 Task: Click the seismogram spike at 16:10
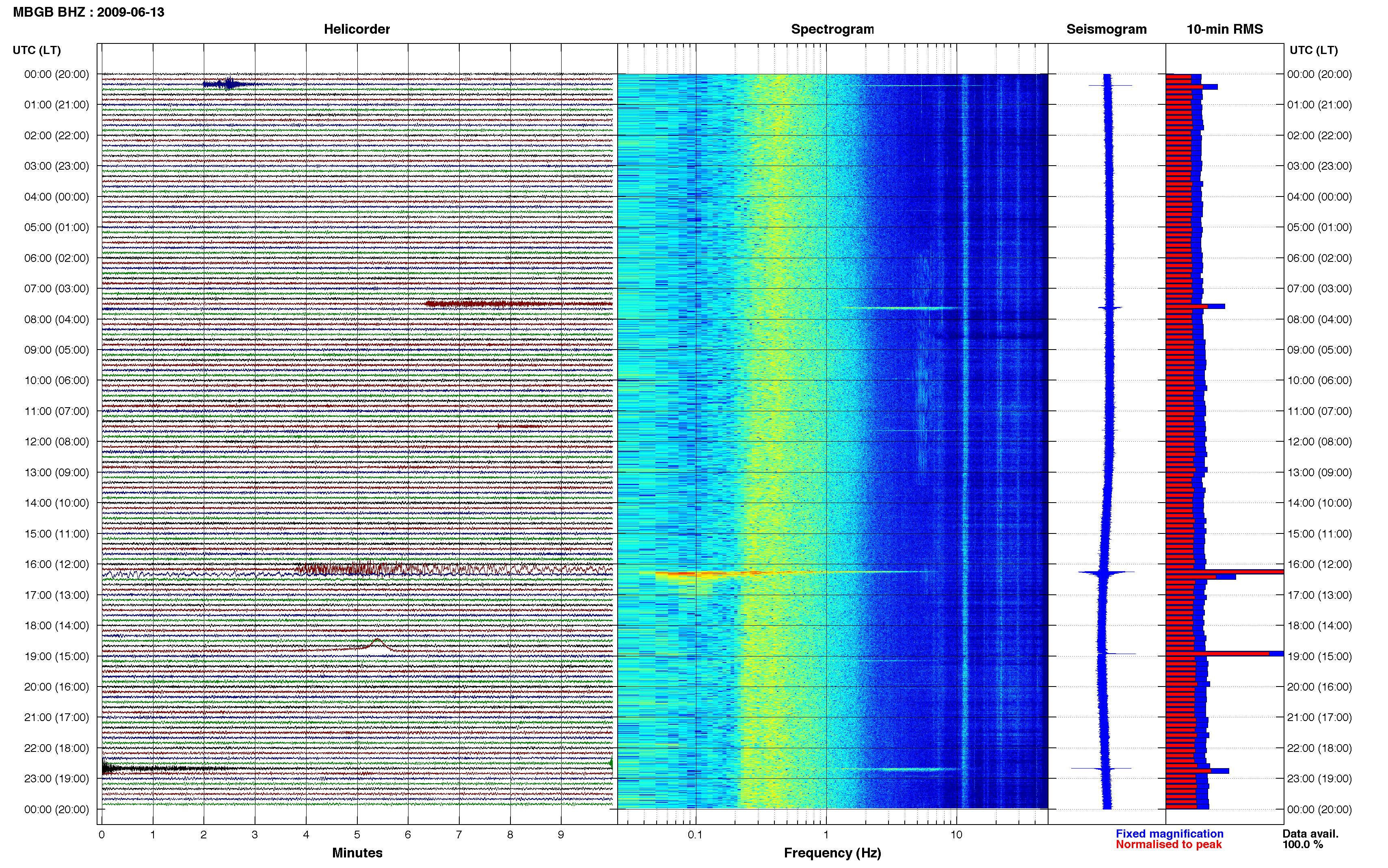tap(1106, 572)
